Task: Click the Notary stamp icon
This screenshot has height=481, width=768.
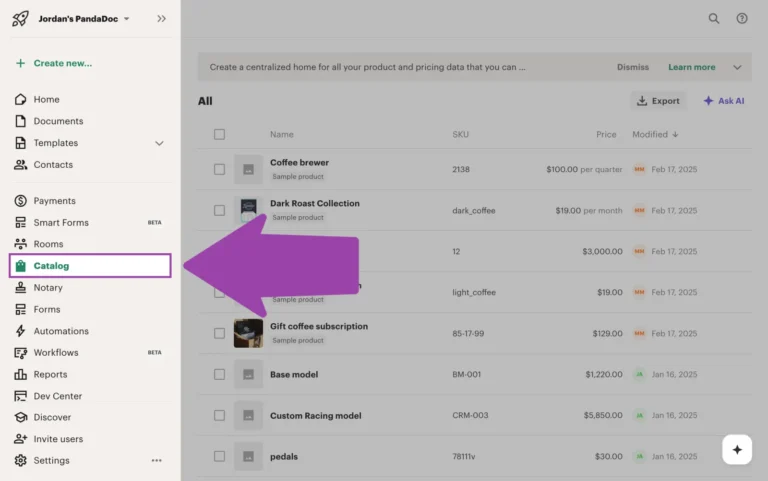Action: point(20,288)
